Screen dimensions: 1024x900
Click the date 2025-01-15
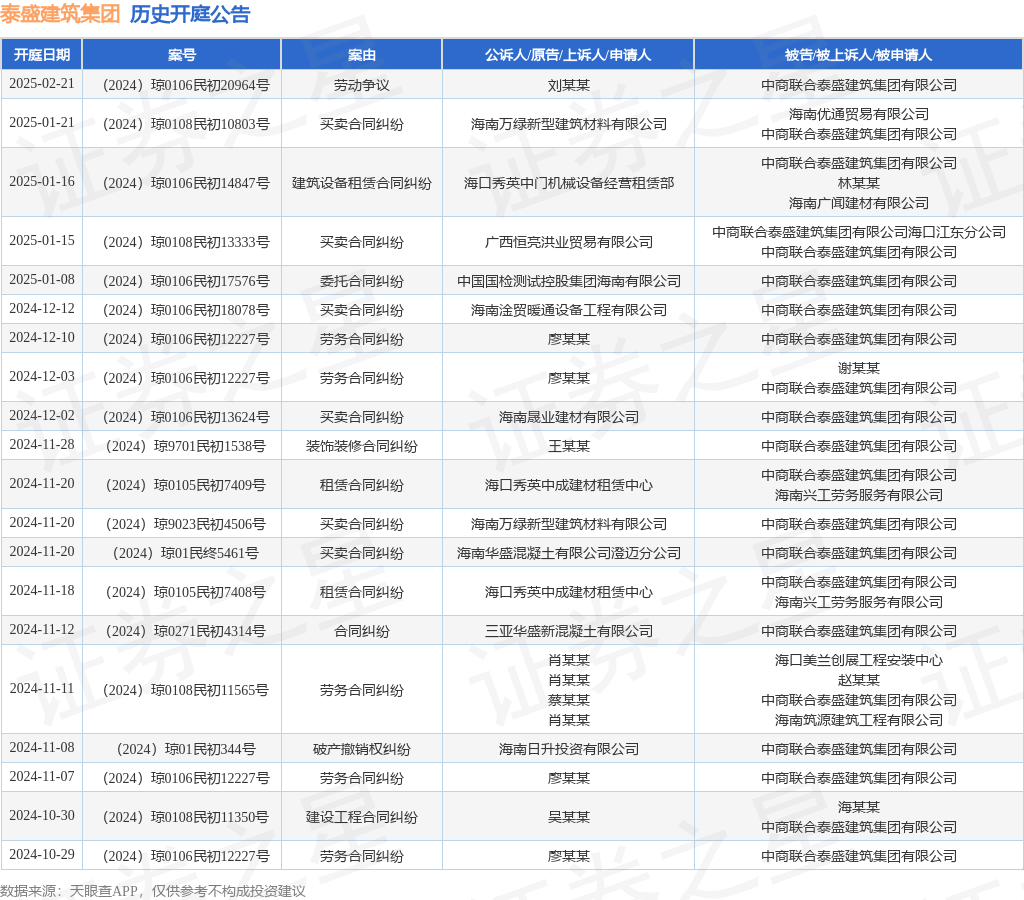pos(42,240)
